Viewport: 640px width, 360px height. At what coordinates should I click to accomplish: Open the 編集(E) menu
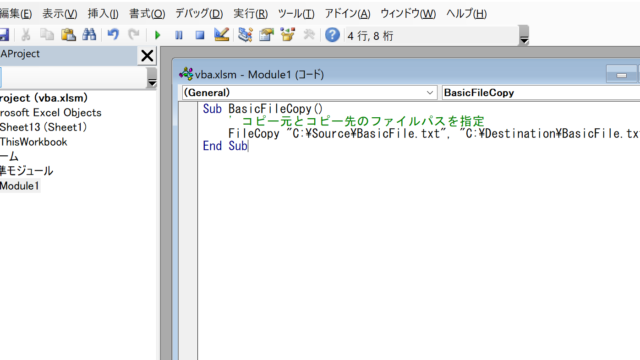(x=16, y=13)
